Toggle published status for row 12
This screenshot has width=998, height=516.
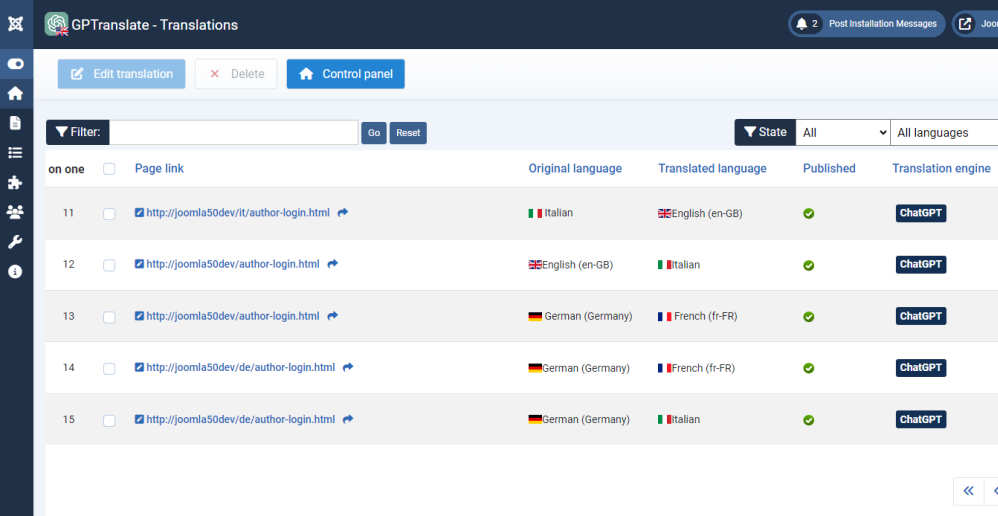coord(808,265)
